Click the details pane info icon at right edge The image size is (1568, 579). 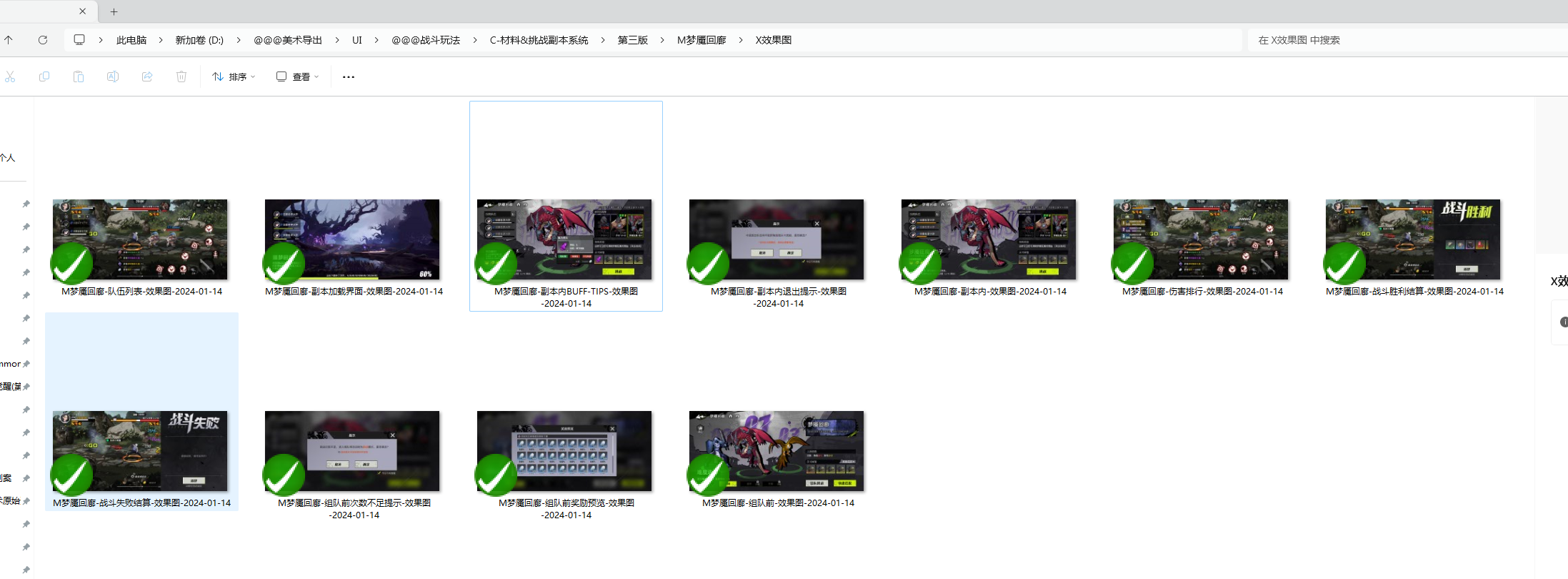[1563, 322]
